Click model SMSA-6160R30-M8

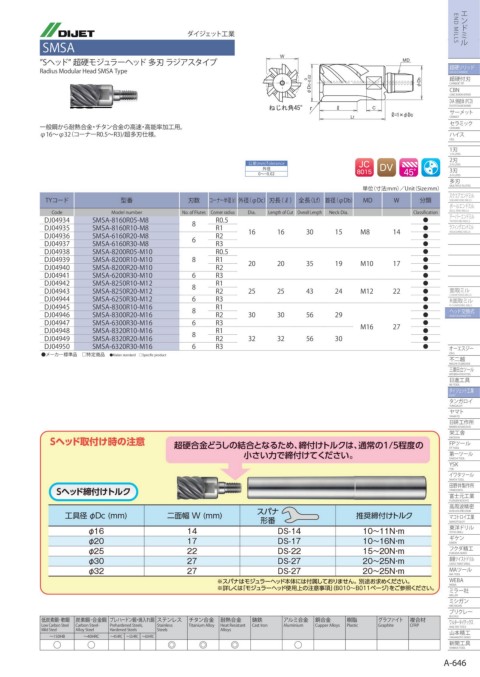[x=120, y=244]
